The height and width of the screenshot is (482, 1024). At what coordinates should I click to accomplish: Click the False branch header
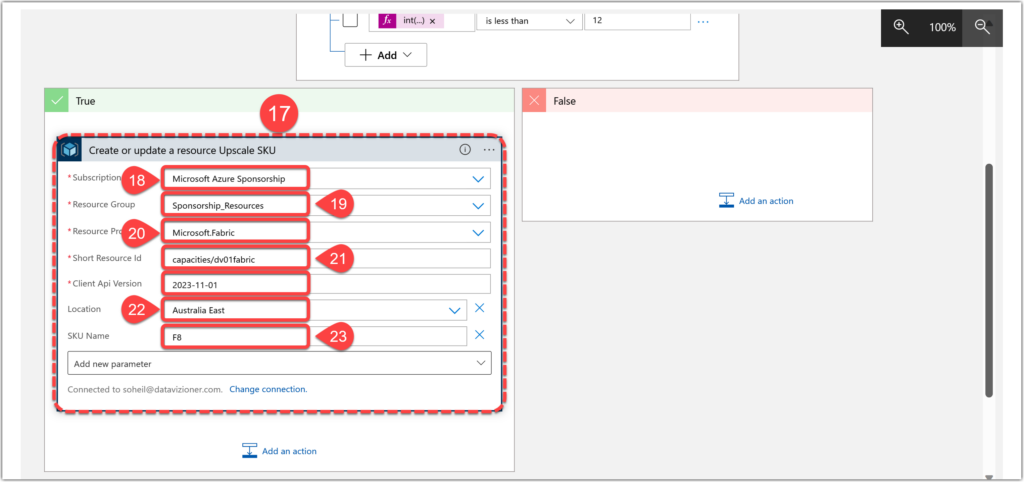coord(697,101)
